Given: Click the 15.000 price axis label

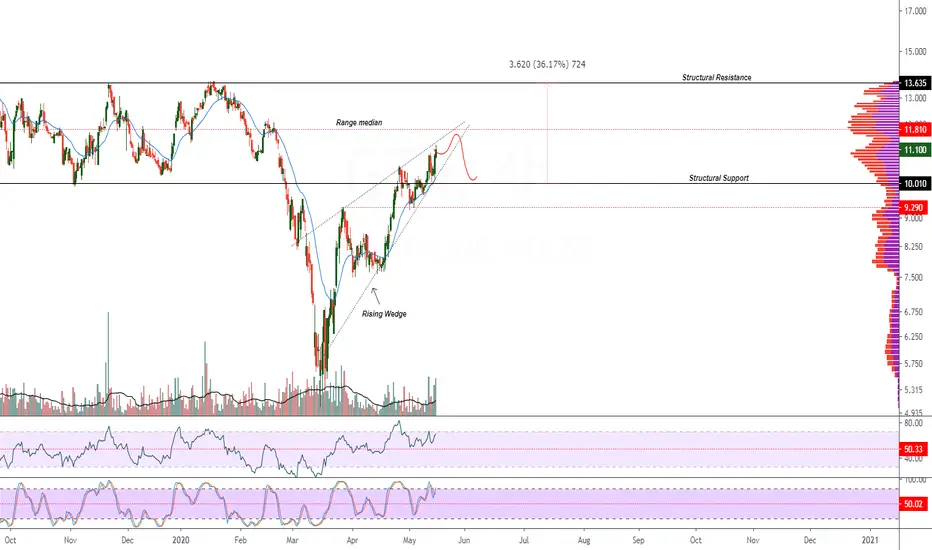Looking at the screenshot, I should point(915,52).
